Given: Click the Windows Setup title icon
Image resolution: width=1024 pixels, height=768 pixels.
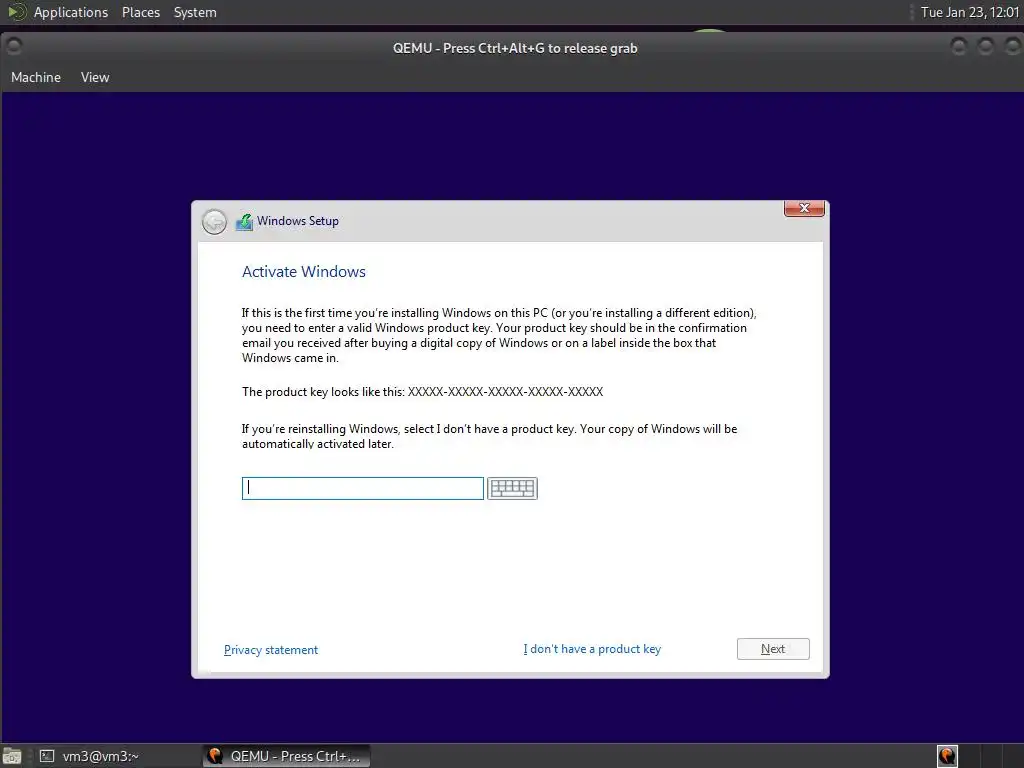Looking at the screenshot, I should (x=244, y=221).
